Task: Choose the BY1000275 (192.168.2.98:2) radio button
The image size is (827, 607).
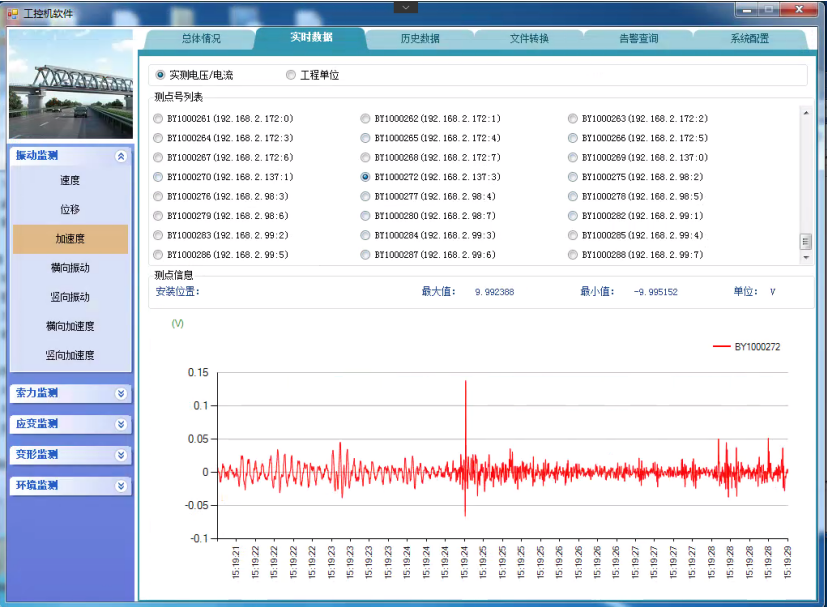Action: 573,177
